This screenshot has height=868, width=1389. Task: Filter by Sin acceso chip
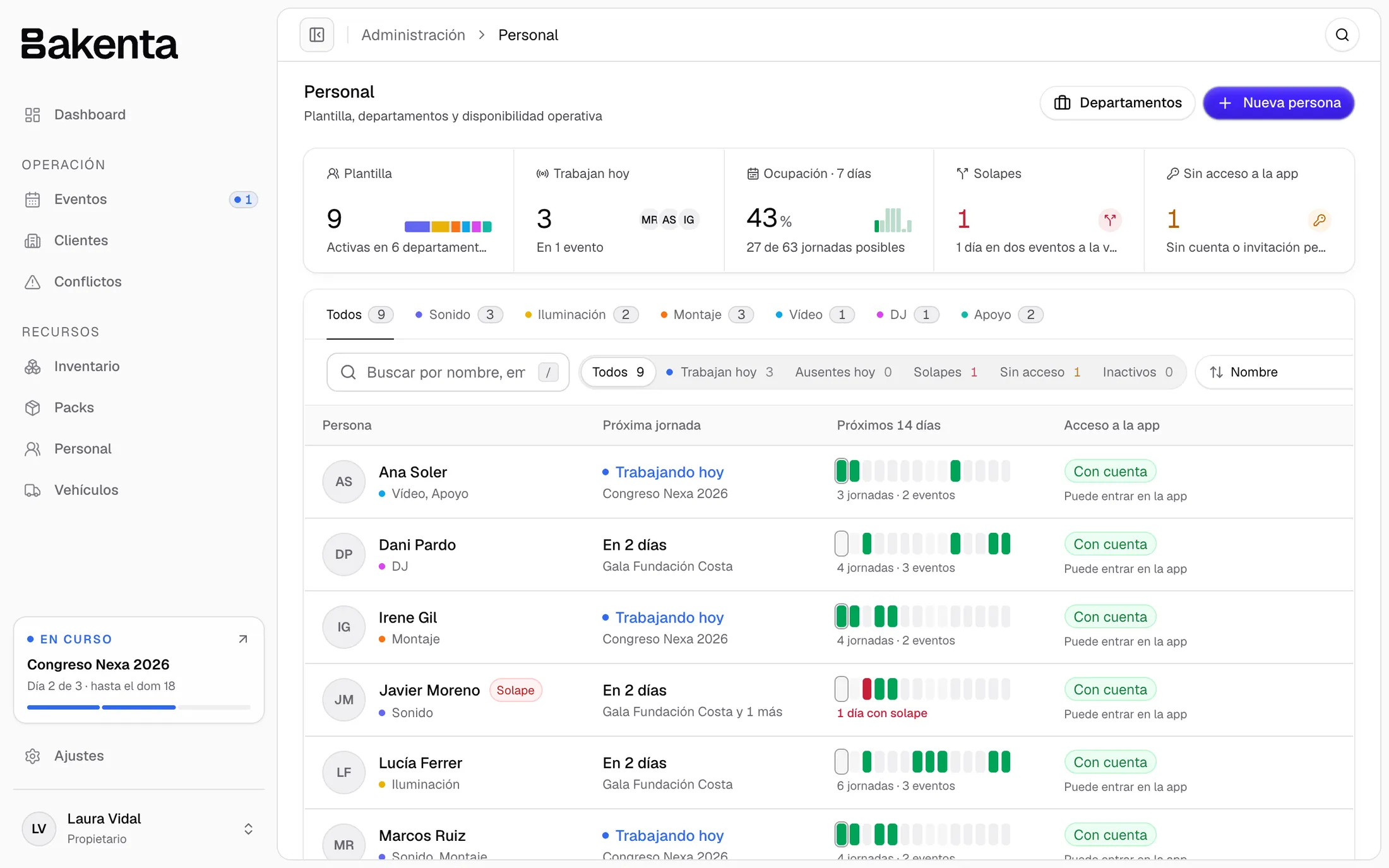[x=1040, y=372]
